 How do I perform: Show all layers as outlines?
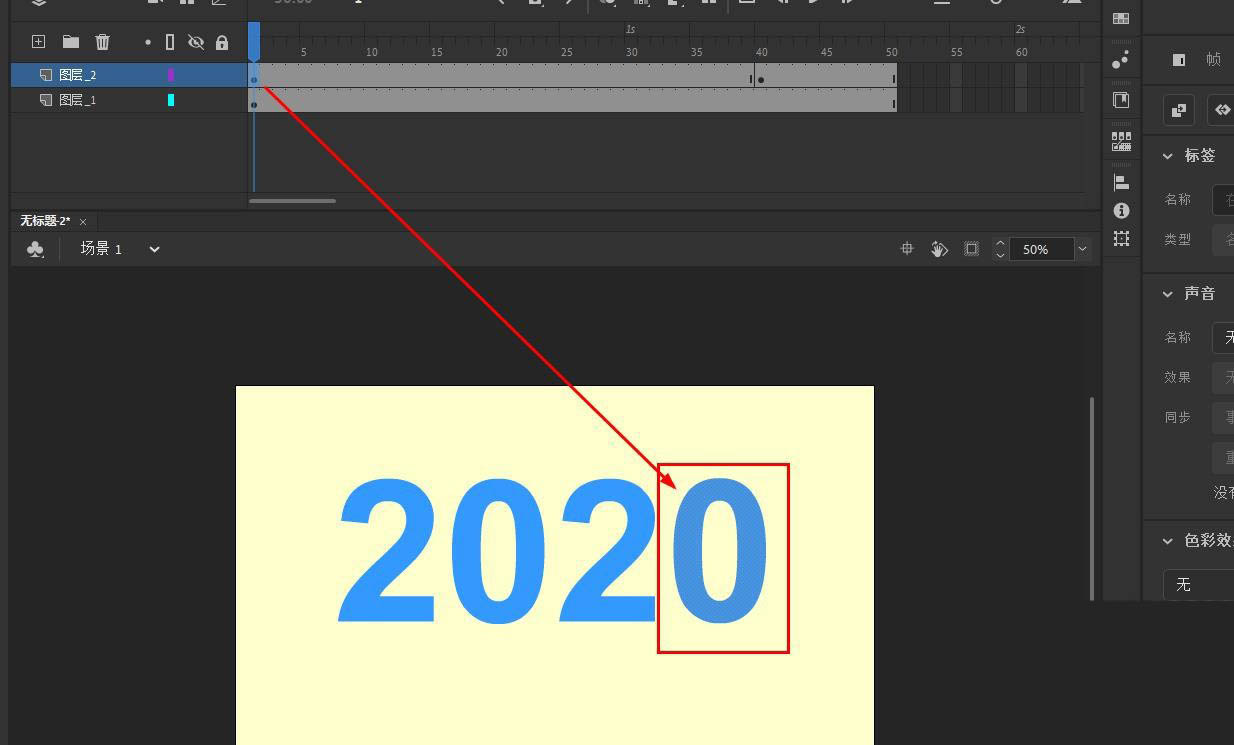click(168, 42)
